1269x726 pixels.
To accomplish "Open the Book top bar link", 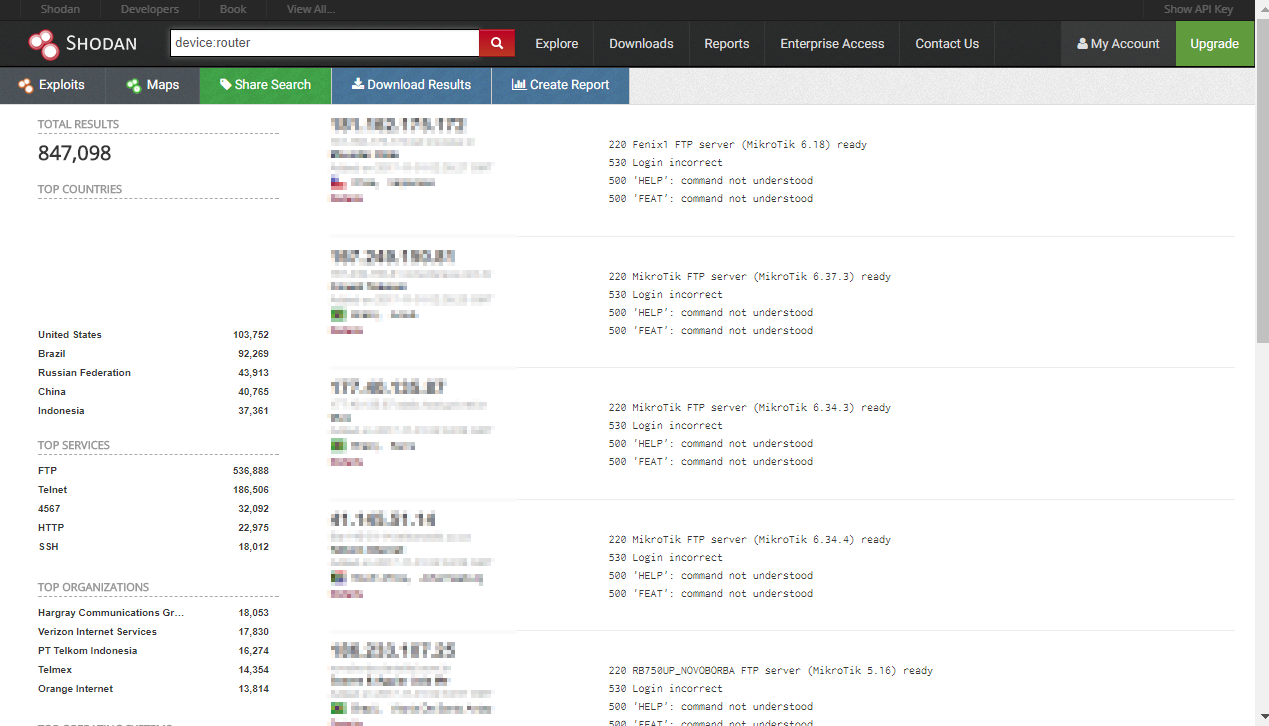I will 233,9.
